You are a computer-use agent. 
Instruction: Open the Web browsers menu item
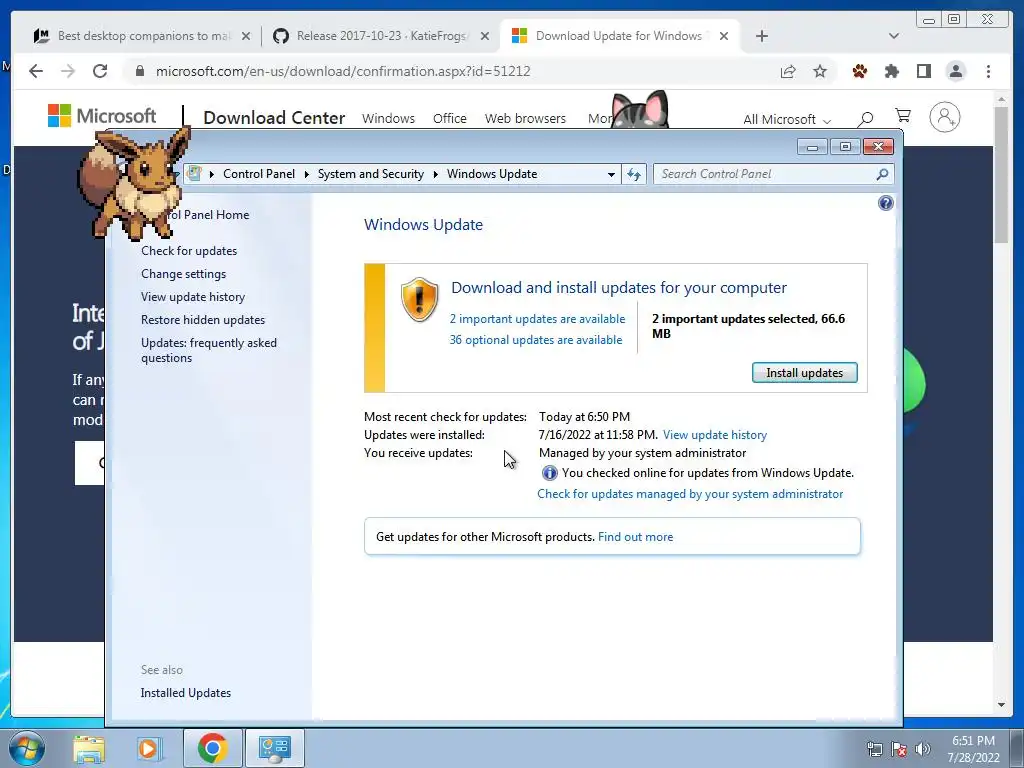(525, 119)
